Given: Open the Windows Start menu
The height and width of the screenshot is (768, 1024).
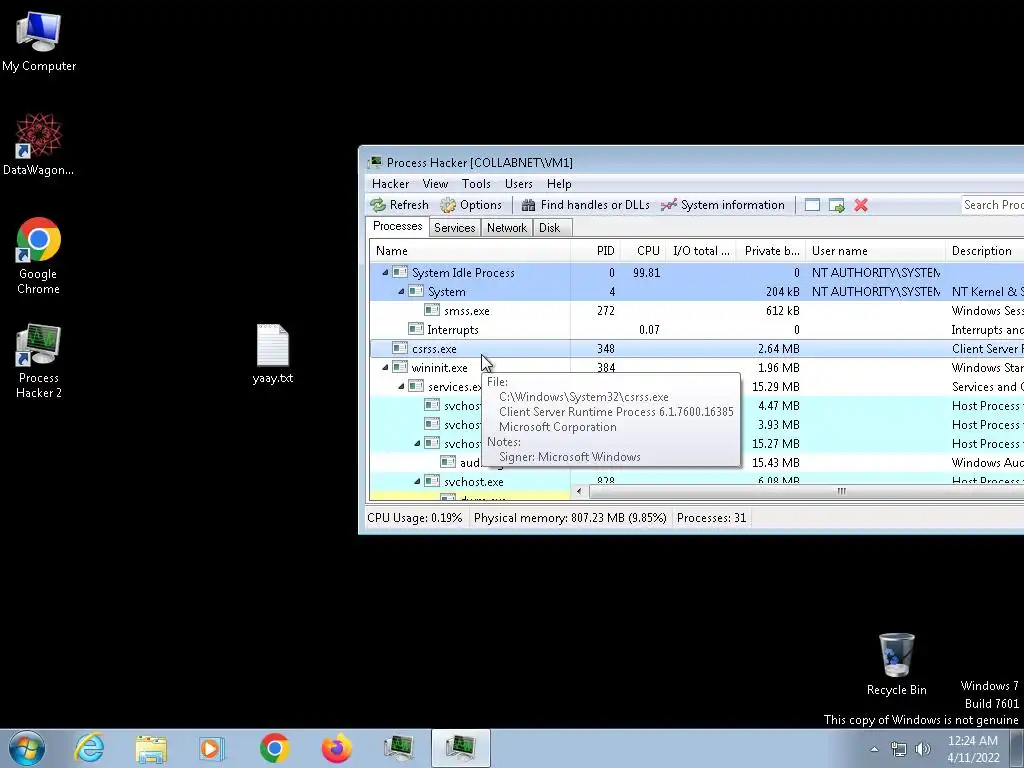Looking at the screenshot, I should [27, 748].
